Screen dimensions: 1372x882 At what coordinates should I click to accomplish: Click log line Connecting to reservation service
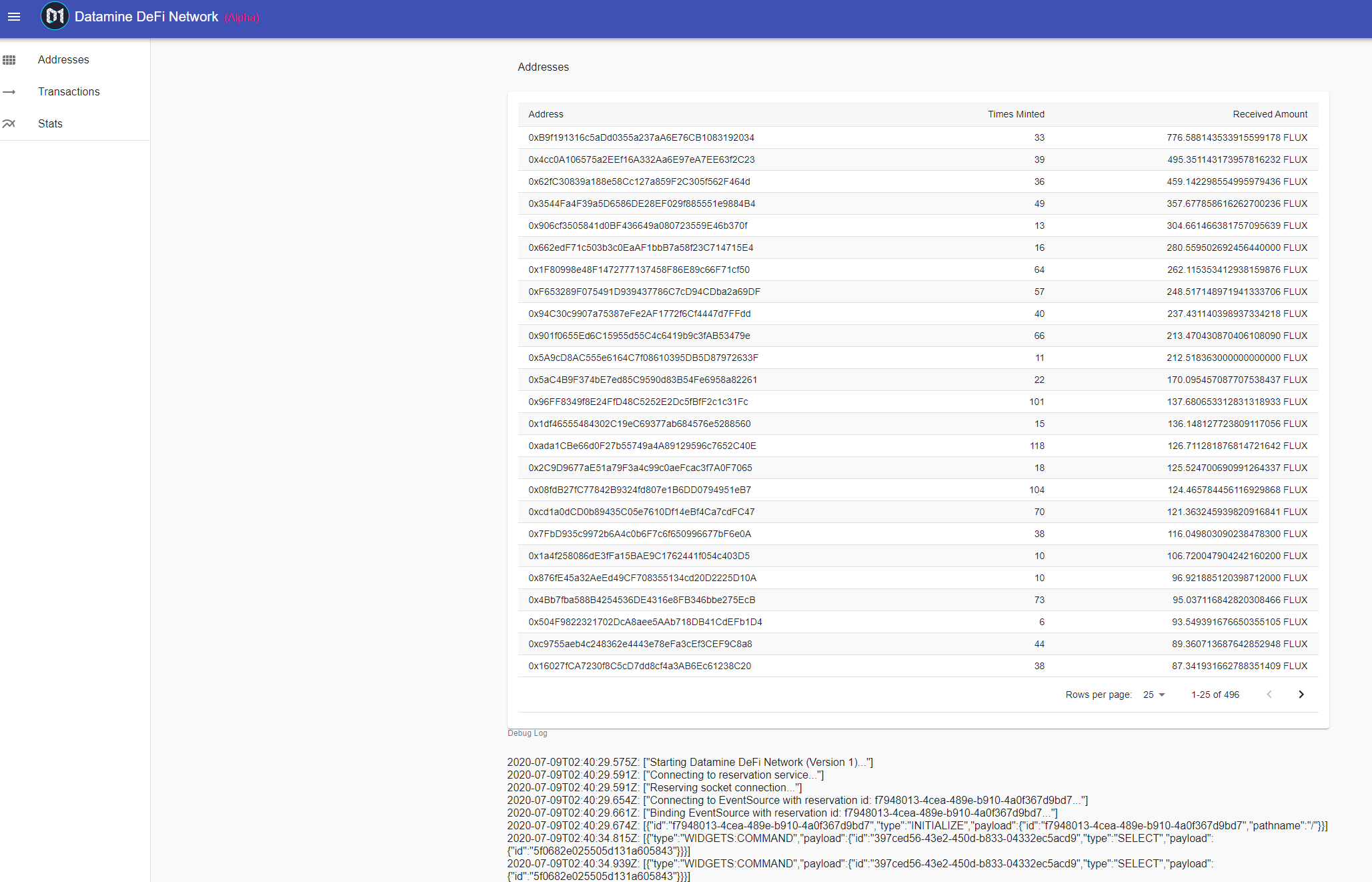coord(666,775)
